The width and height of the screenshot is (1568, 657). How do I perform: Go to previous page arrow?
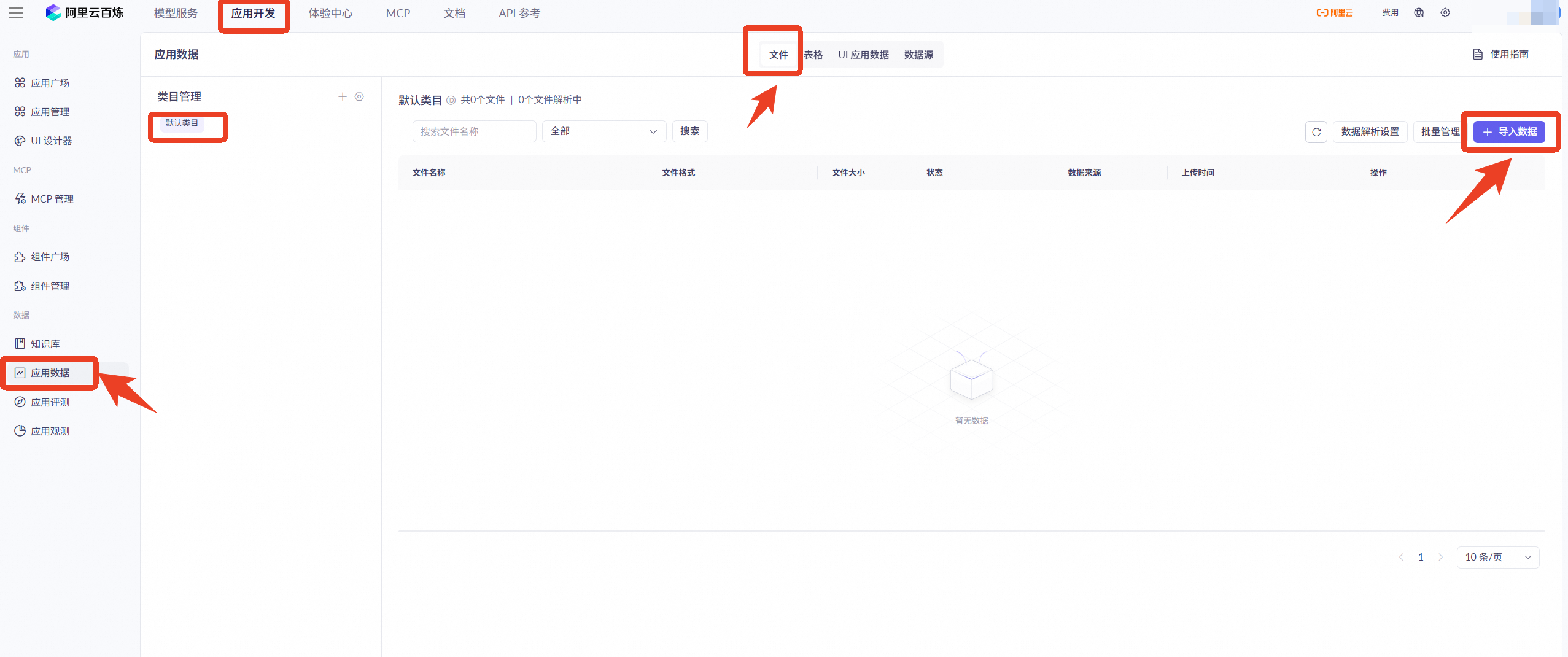[x=1401, y=558]
